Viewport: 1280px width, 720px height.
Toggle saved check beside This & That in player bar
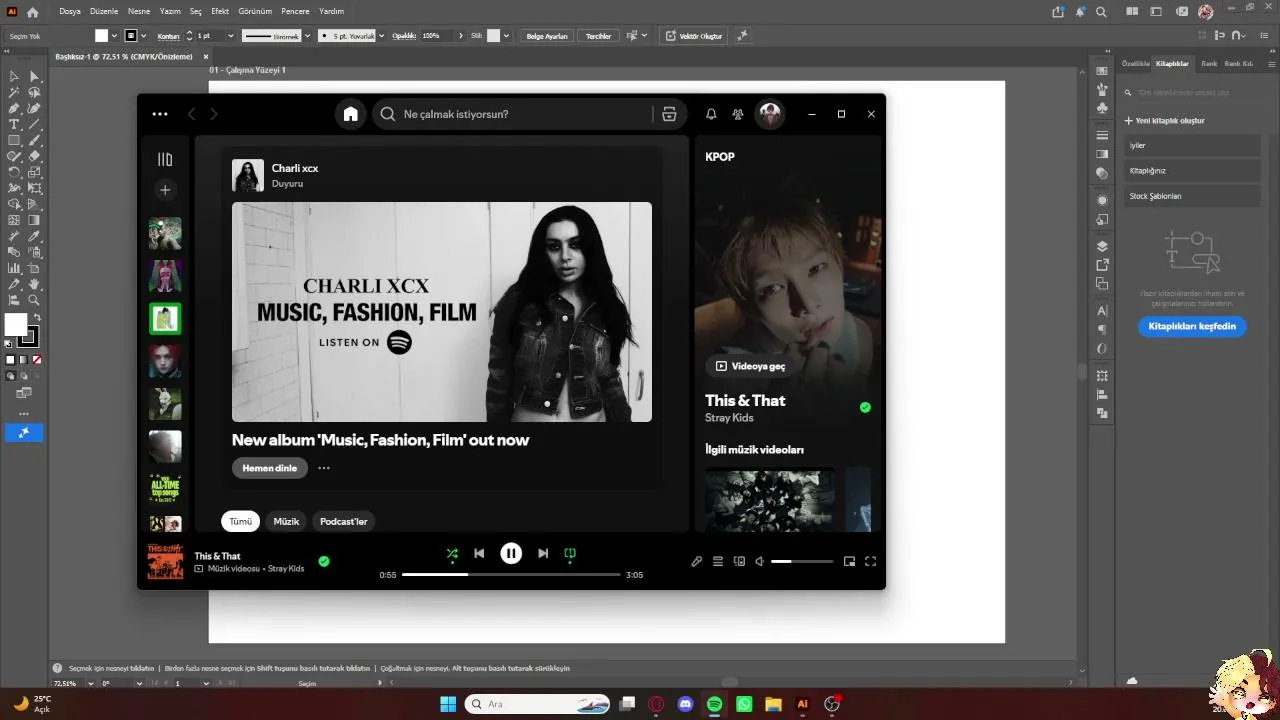(x=324, y=562)
